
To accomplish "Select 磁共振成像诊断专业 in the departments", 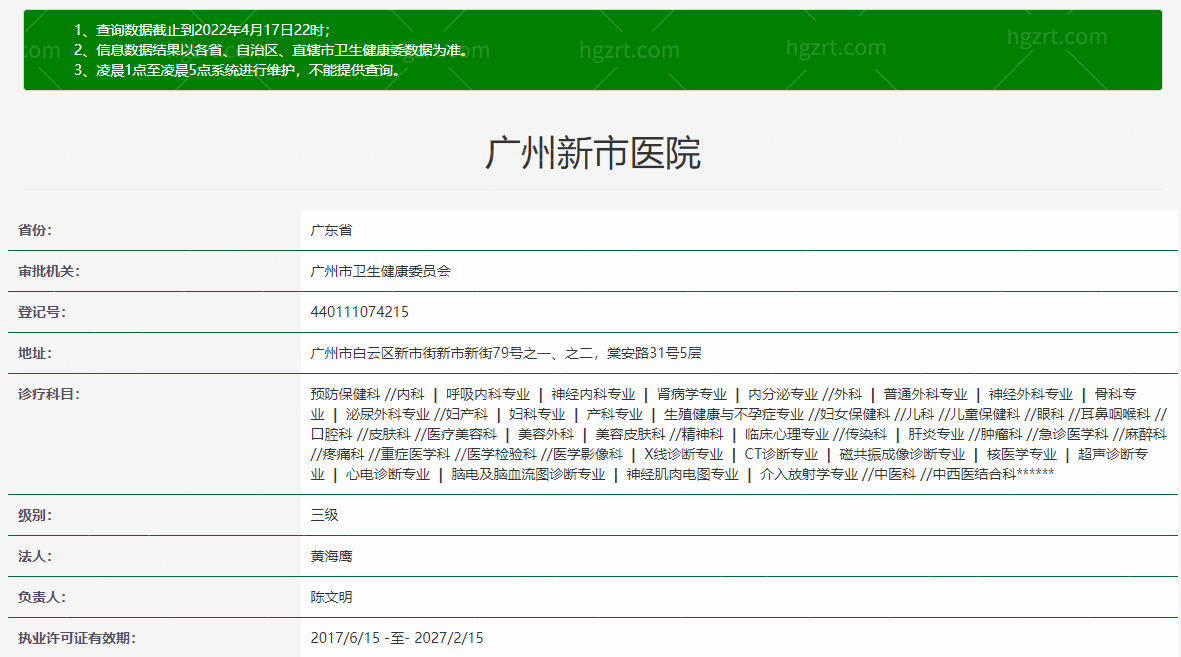I will [x=902, y=454].
